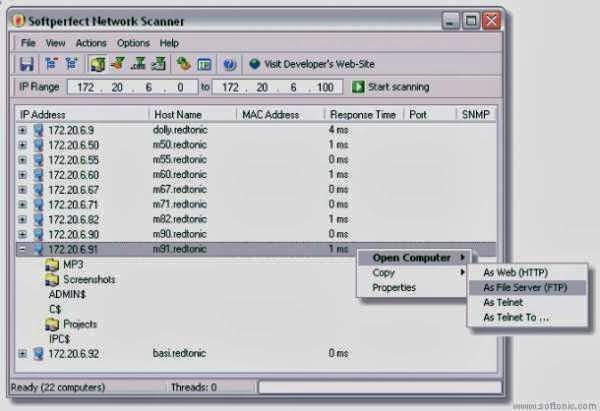The width and height of the screenshot is (600, 411).
Task: Click the Screenshots shared folder icon
Action: click(52, 279)
